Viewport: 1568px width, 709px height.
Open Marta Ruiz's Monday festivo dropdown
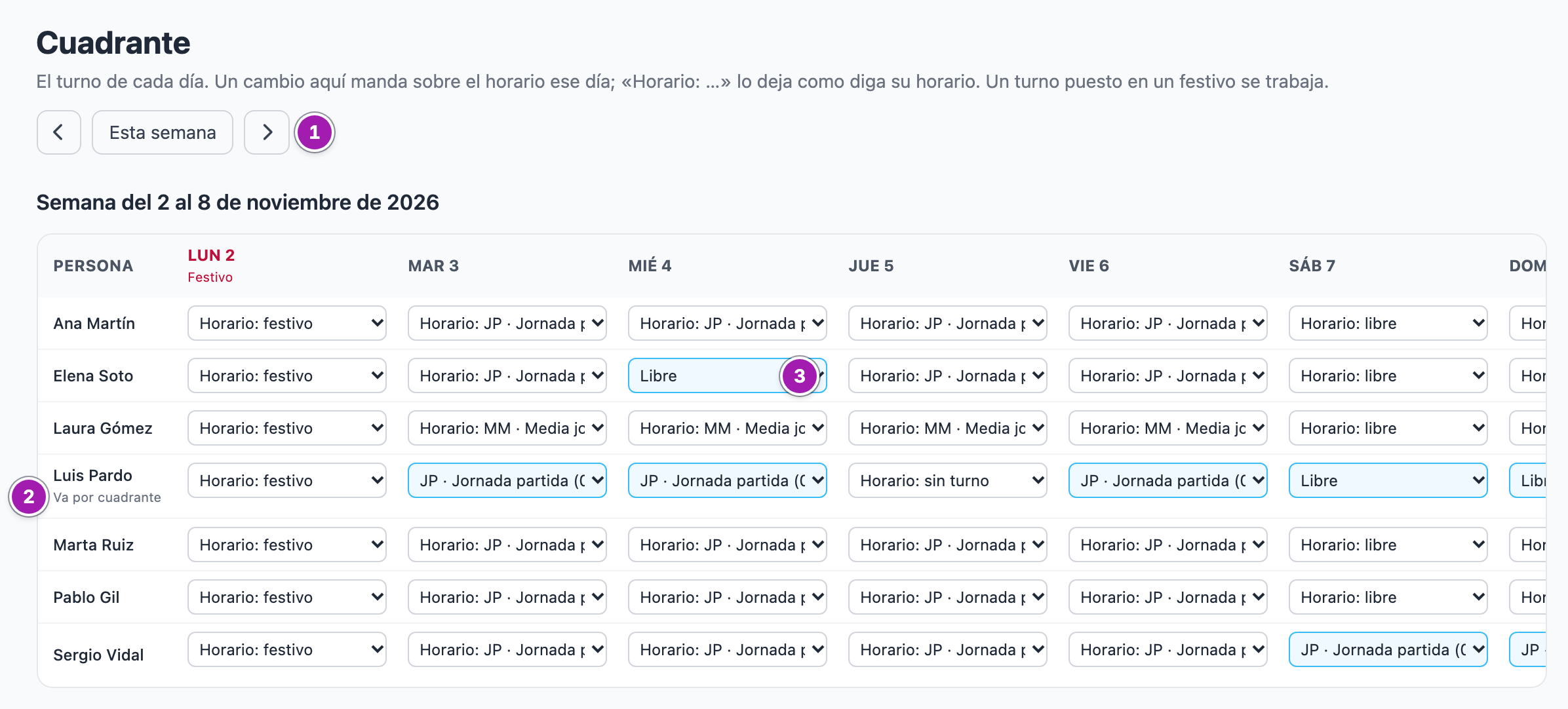pyautogui.click(x=287, y=545)
